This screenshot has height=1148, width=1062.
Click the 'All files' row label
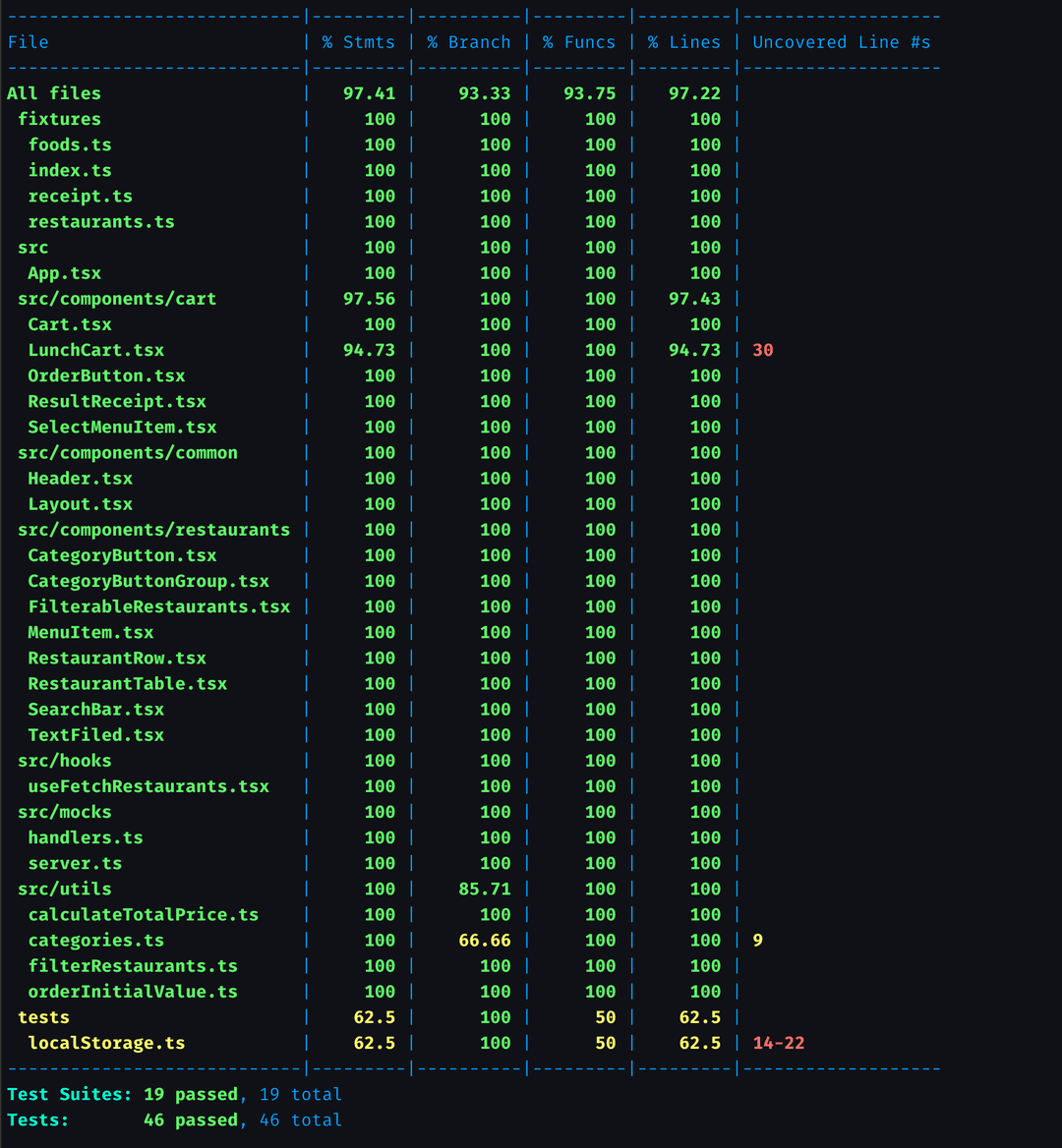54,93
